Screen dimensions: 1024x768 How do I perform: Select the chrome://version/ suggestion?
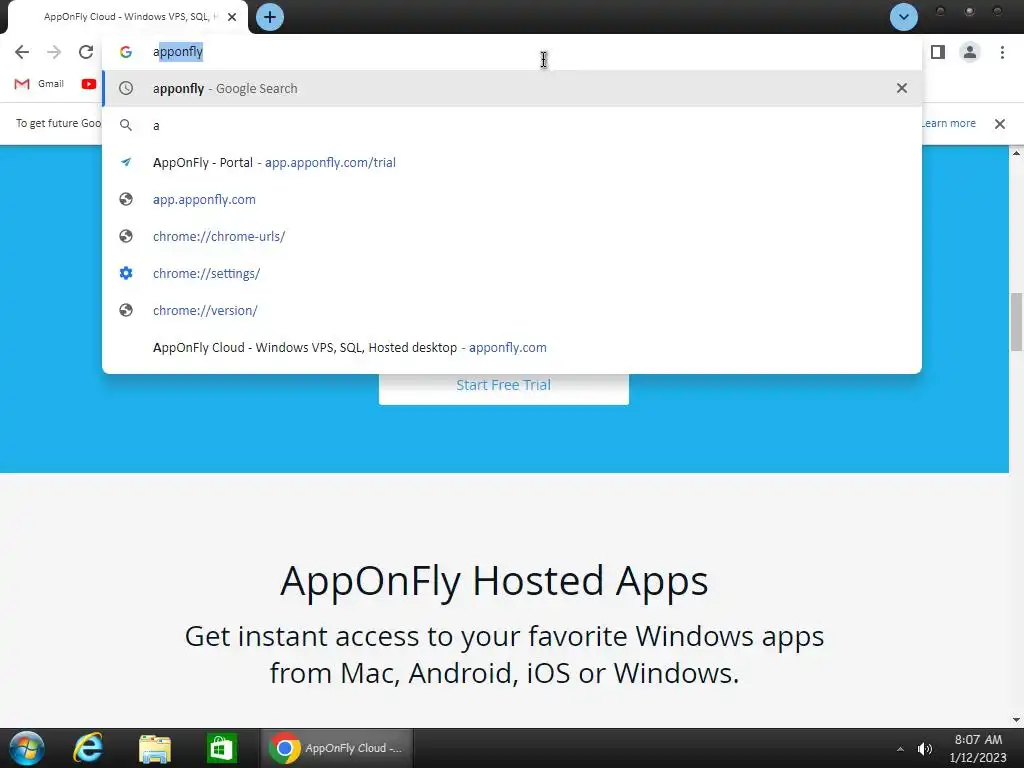[512, 310]
